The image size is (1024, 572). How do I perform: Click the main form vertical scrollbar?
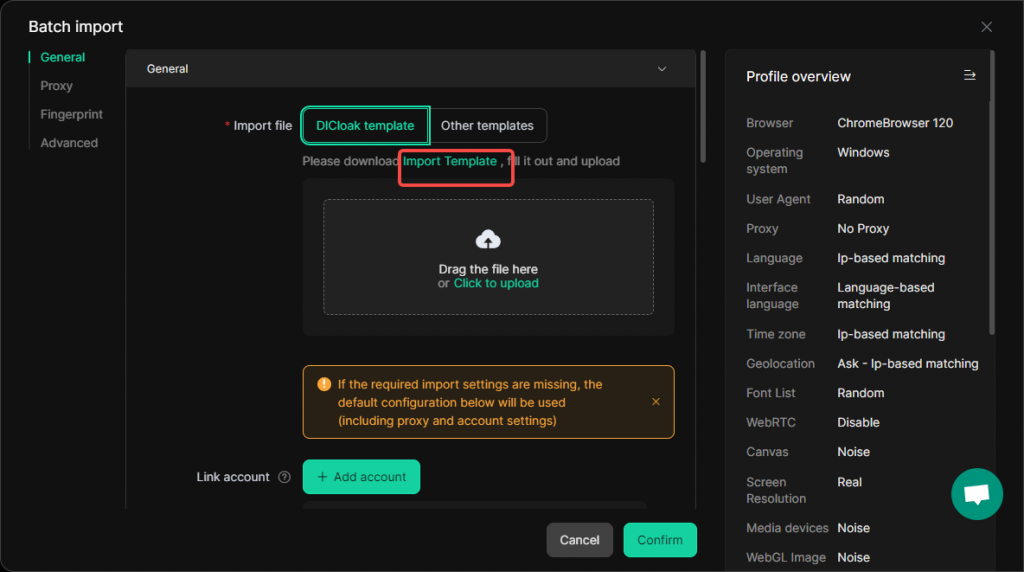[703, 106]
